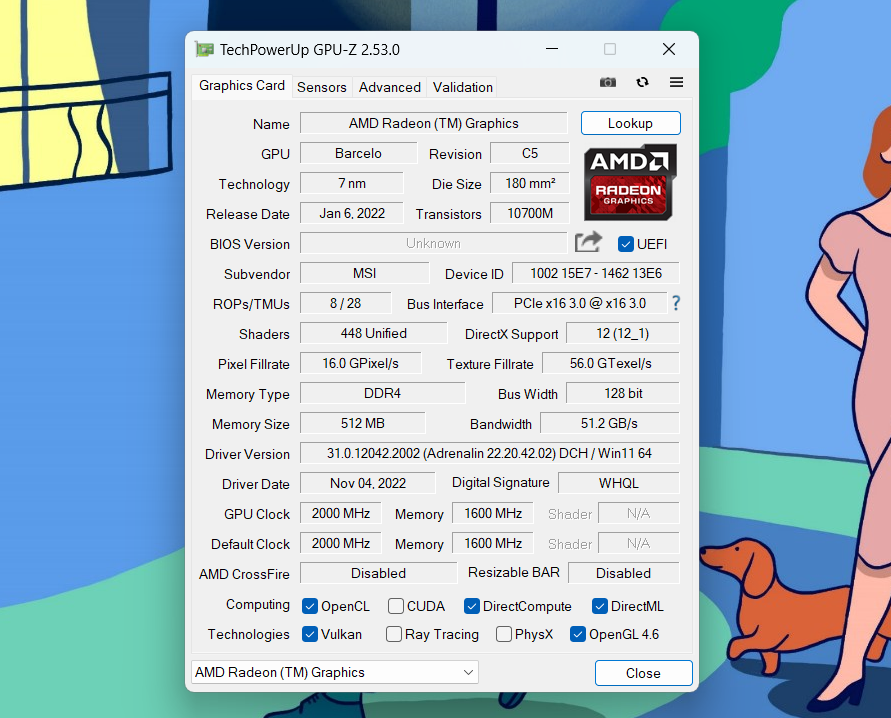Open the GPU selection dropdown
Viewport: 891px width, 718px height.
[x=335, y=672]
